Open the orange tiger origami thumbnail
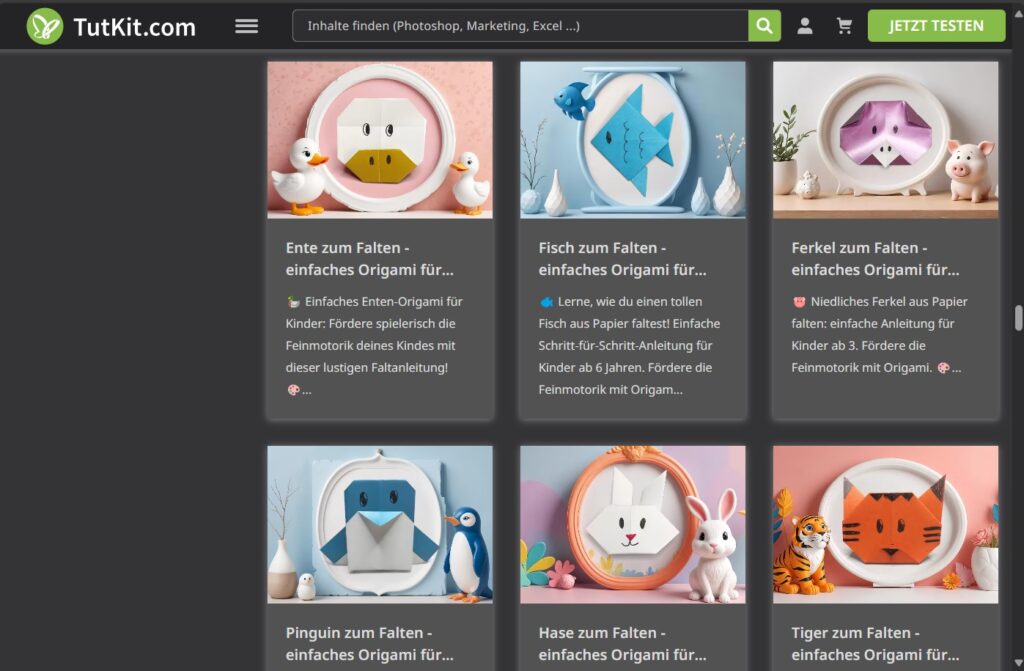Image resolution: width=1024 pixels, height=671 pixels. click(886, 525)
